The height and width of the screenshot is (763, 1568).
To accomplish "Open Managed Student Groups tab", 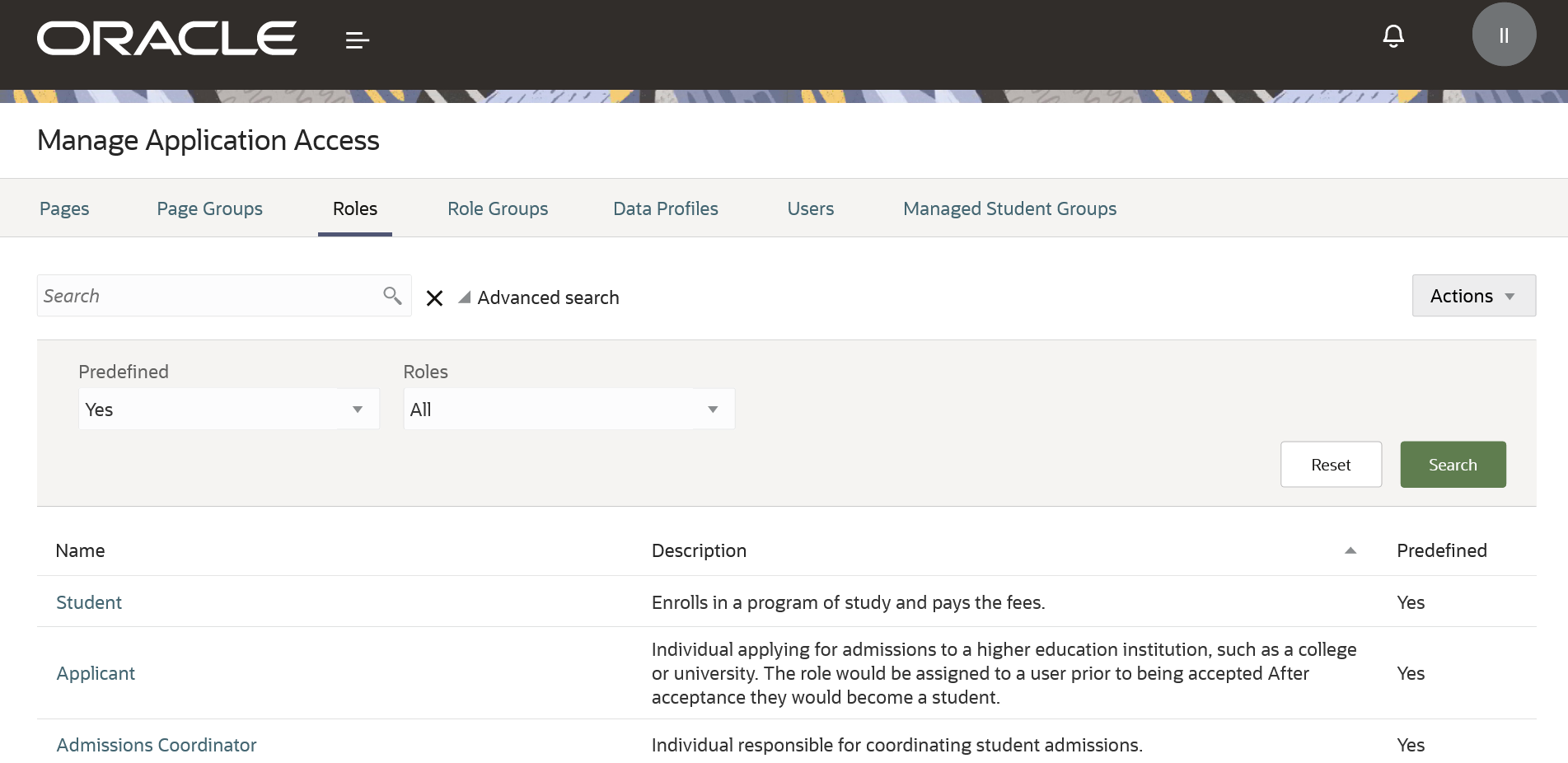I will pos(1009,209).
